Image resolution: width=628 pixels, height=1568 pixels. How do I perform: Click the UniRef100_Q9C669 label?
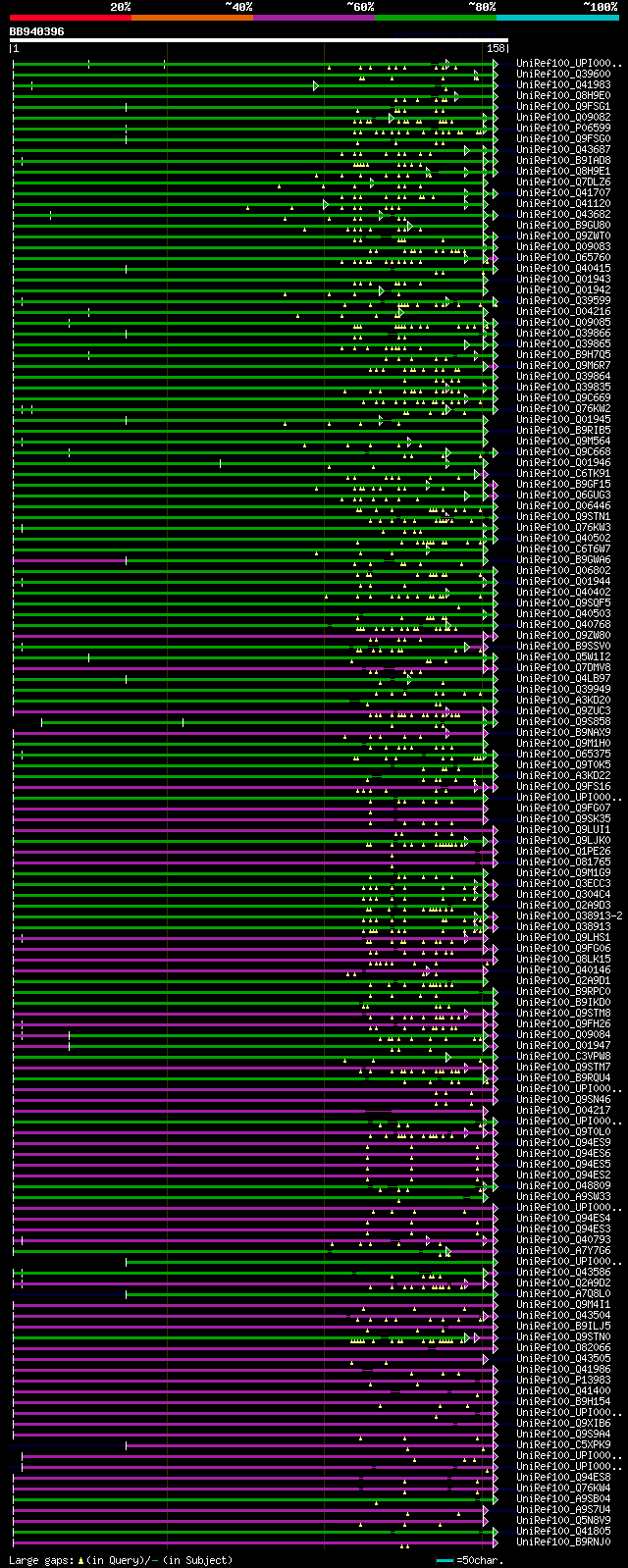[x=563, y=398]
